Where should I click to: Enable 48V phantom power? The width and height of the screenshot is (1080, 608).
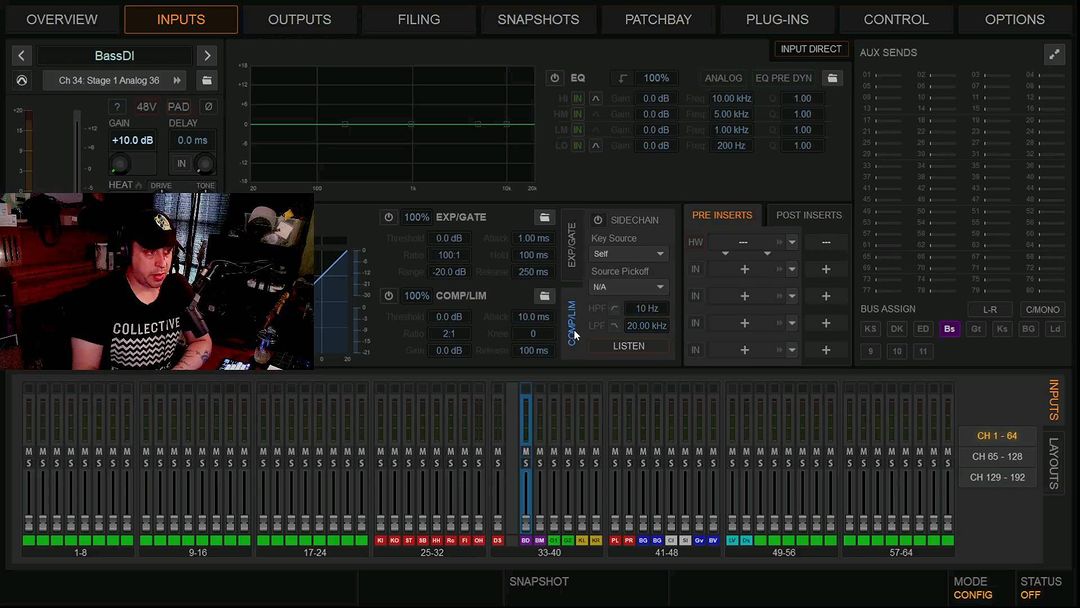(146, 107)
